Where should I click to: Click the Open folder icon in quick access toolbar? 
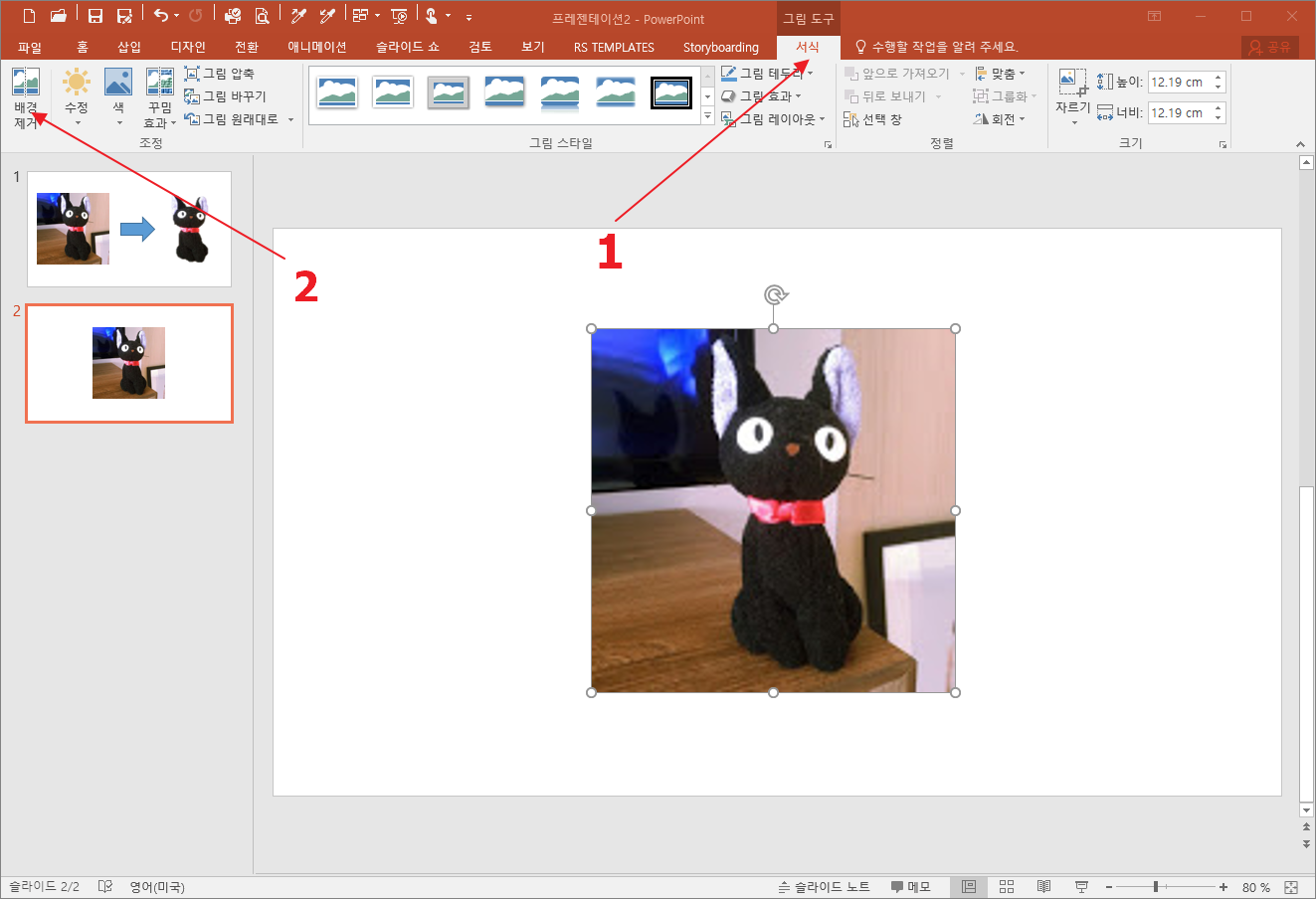(x=59, y=16)
